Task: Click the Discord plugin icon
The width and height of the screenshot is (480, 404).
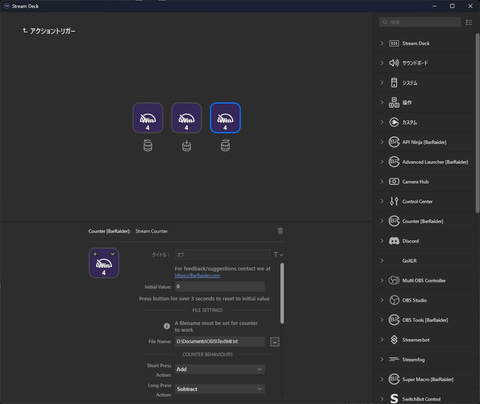Action: pos(394,241)
